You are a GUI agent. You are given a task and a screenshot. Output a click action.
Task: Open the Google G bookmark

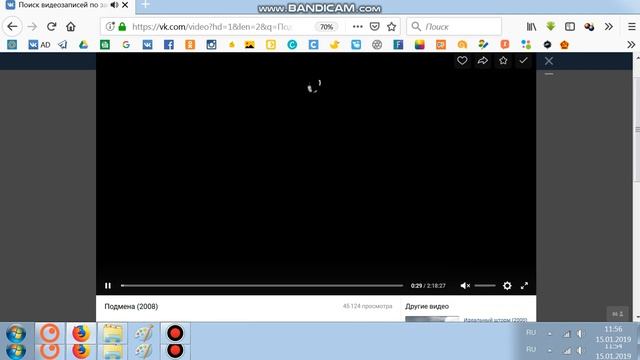126,44
